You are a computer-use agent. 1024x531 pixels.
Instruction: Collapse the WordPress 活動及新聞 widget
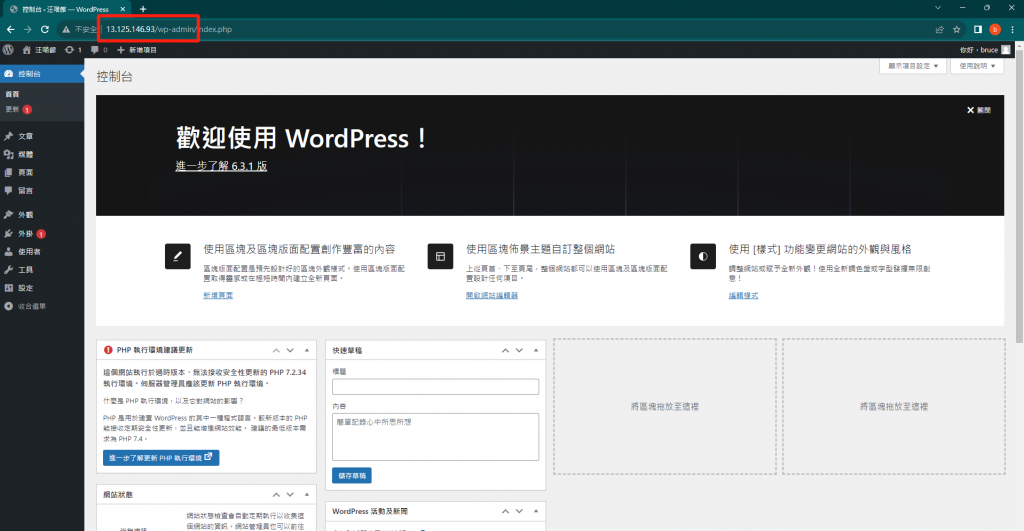536,511
